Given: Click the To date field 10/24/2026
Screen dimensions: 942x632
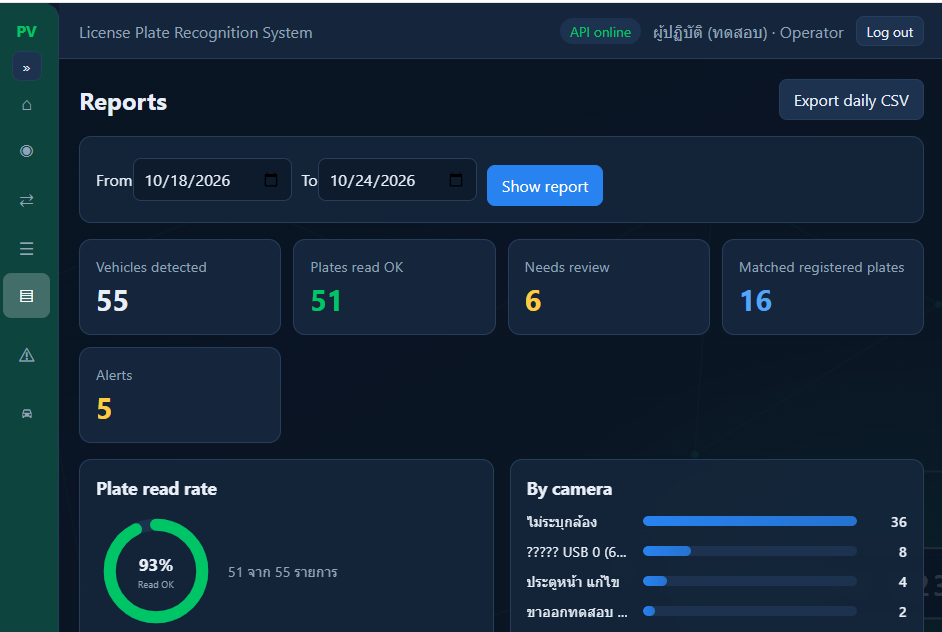Looking at the screenshot, I should (397, 180).
